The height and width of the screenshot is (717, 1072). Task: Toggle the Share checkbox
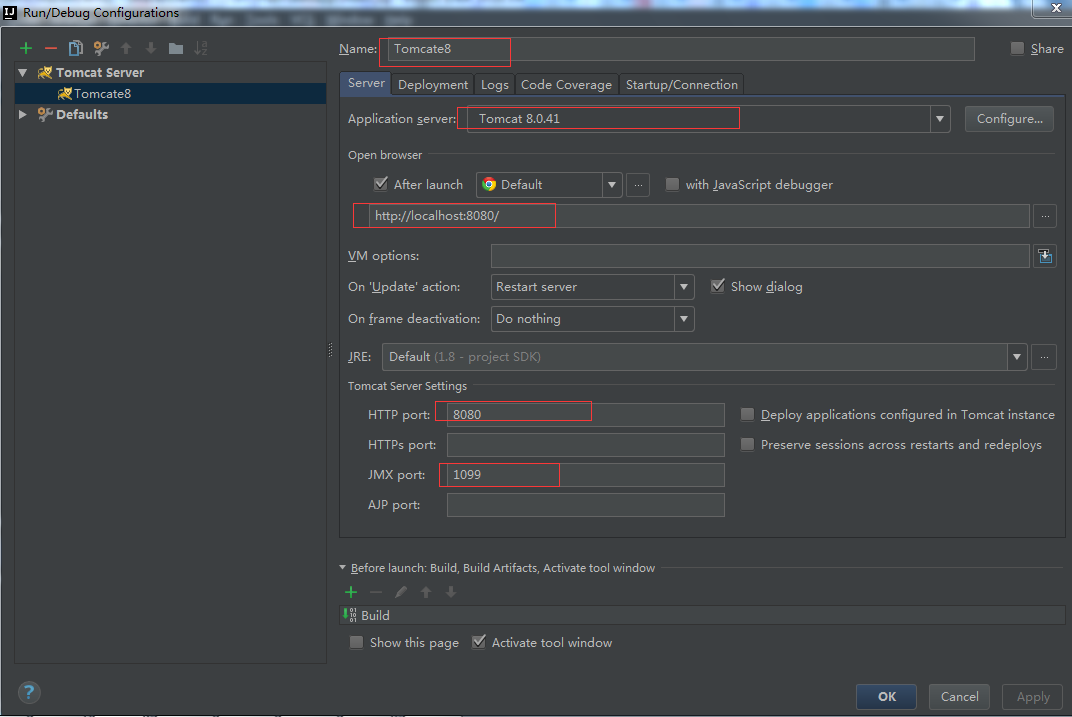click(x=1017, y=49)
